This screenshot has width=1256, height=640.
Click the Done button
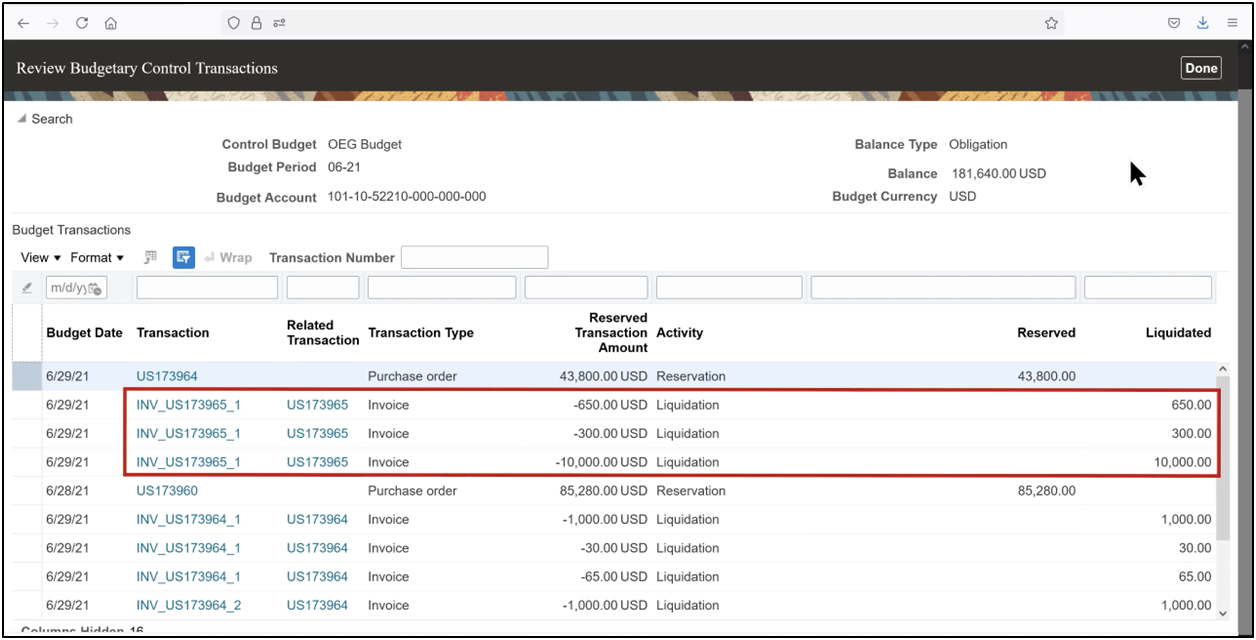tap(1200, 67)
